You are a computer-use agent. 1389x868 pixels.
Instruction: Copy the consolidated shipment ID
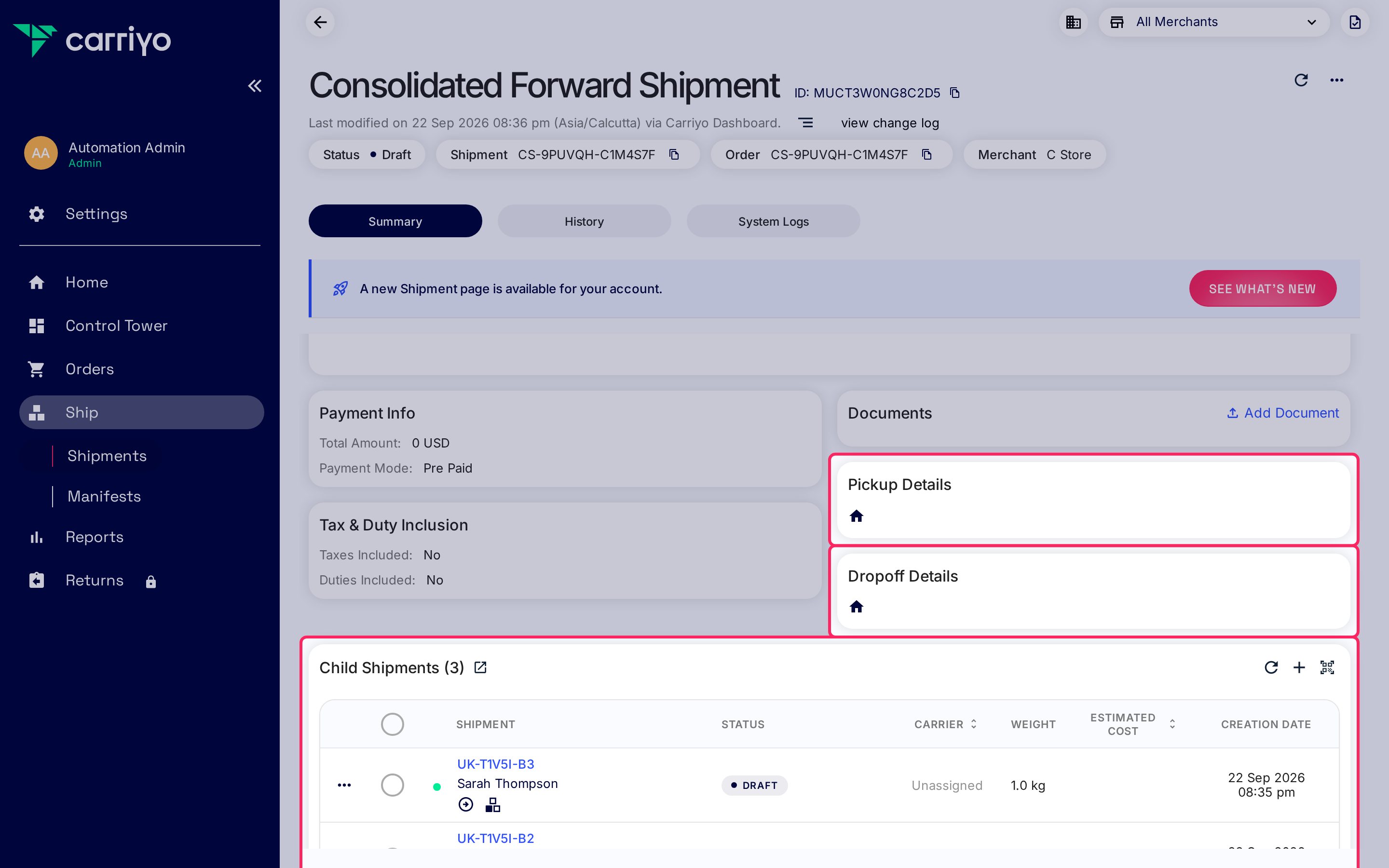[954, 93]
